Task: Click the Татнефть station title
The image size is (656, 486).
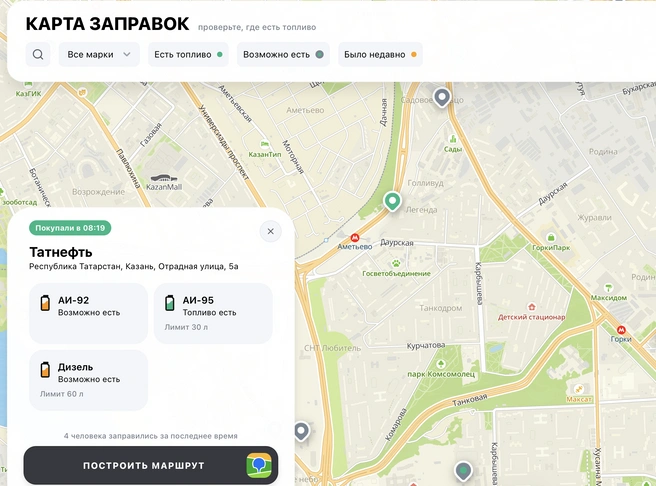Action: 61,252
